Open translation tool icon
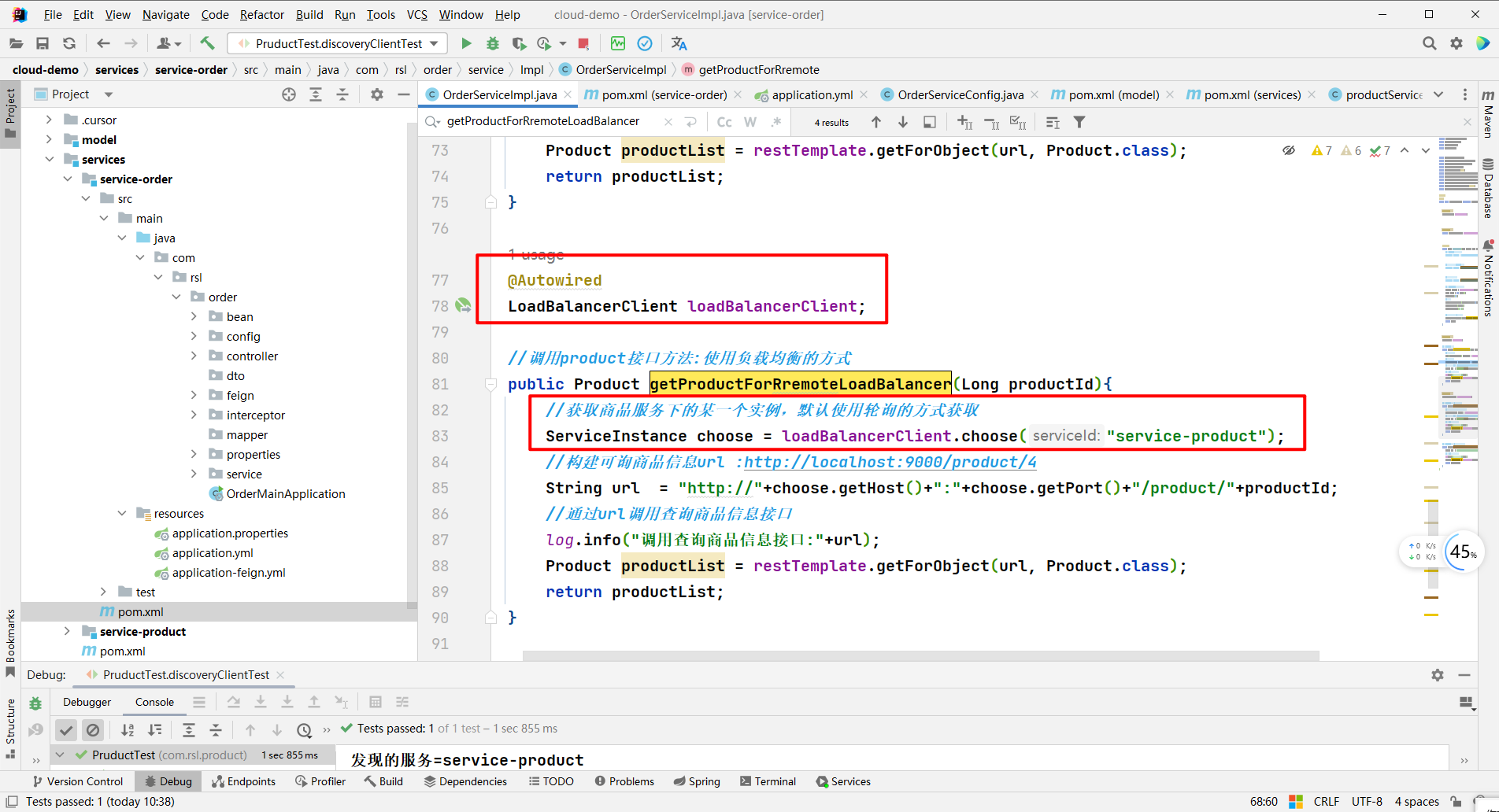 [x=679, y=43]
